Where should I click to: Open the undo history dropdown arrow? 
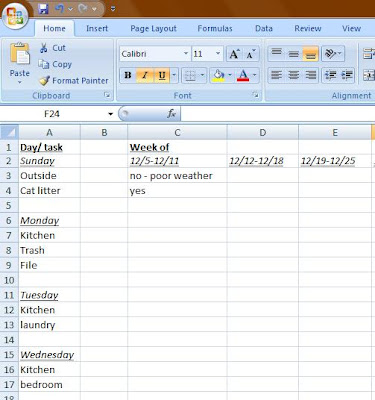(x=70, y=9)
